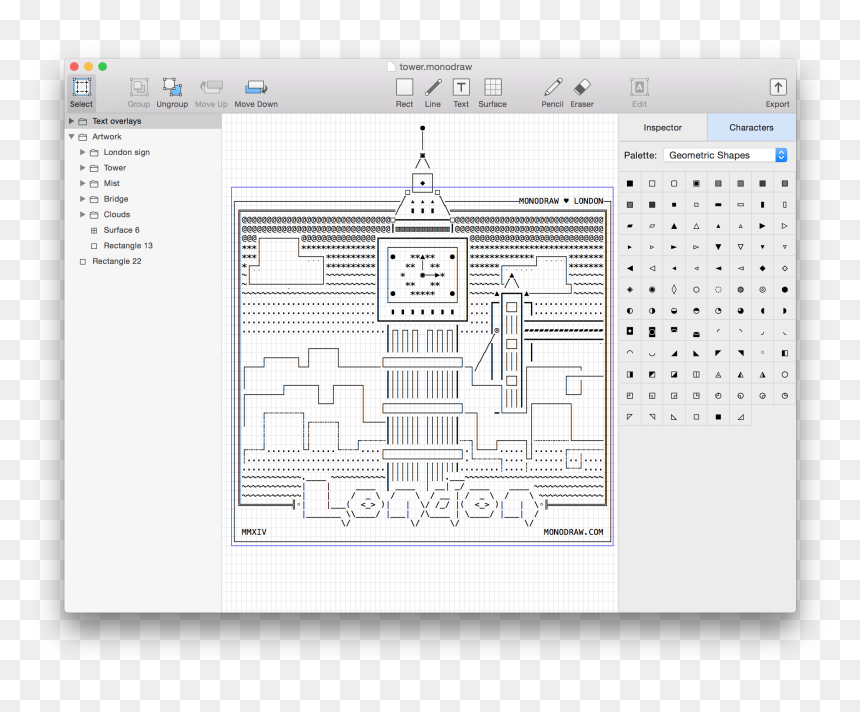Click the Group toolbar icon
Image resolution: width=860 pixels, height=712 pixels.
point(139,93)
